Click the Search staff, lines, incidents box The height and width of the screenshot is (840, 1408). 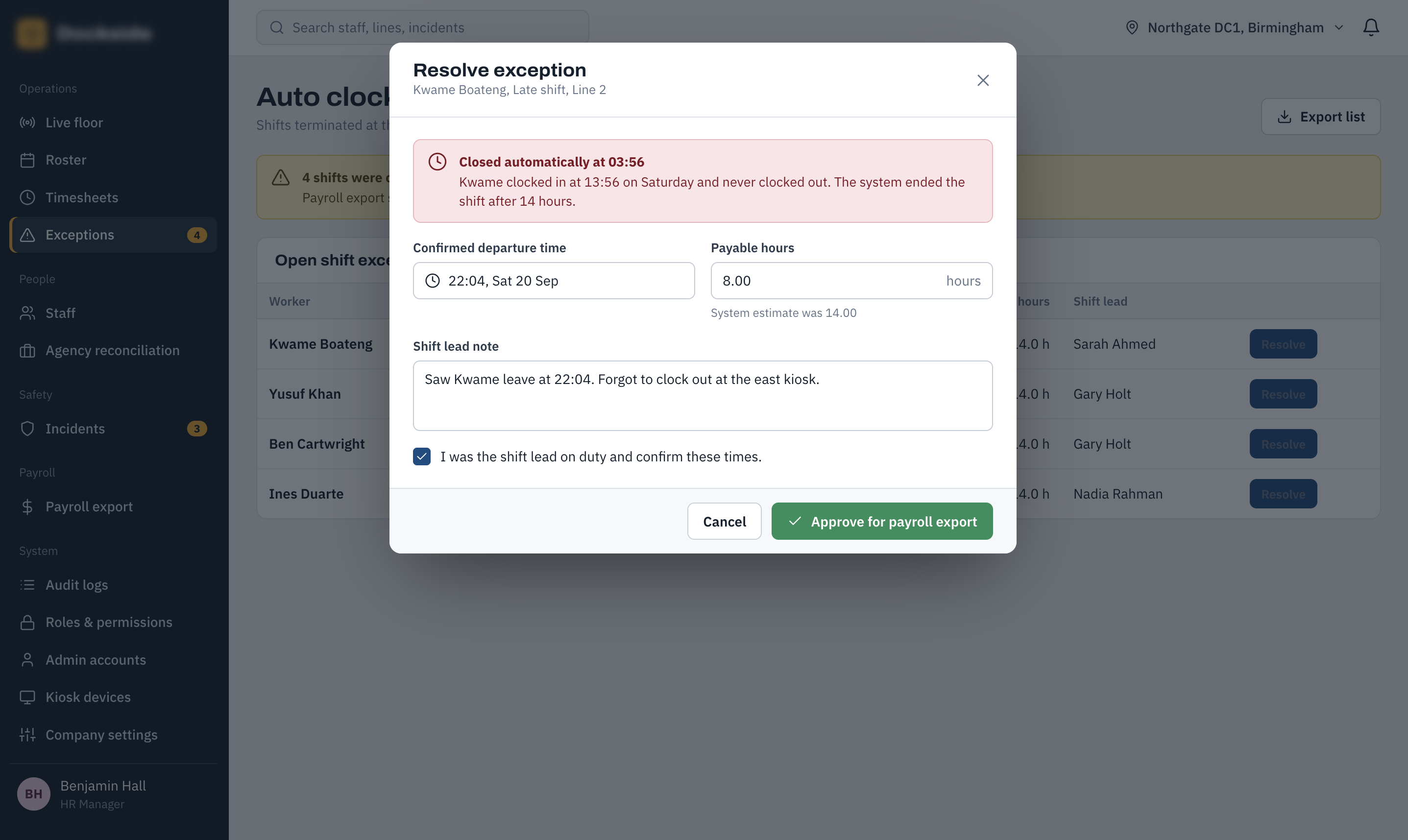click(422, 27)
